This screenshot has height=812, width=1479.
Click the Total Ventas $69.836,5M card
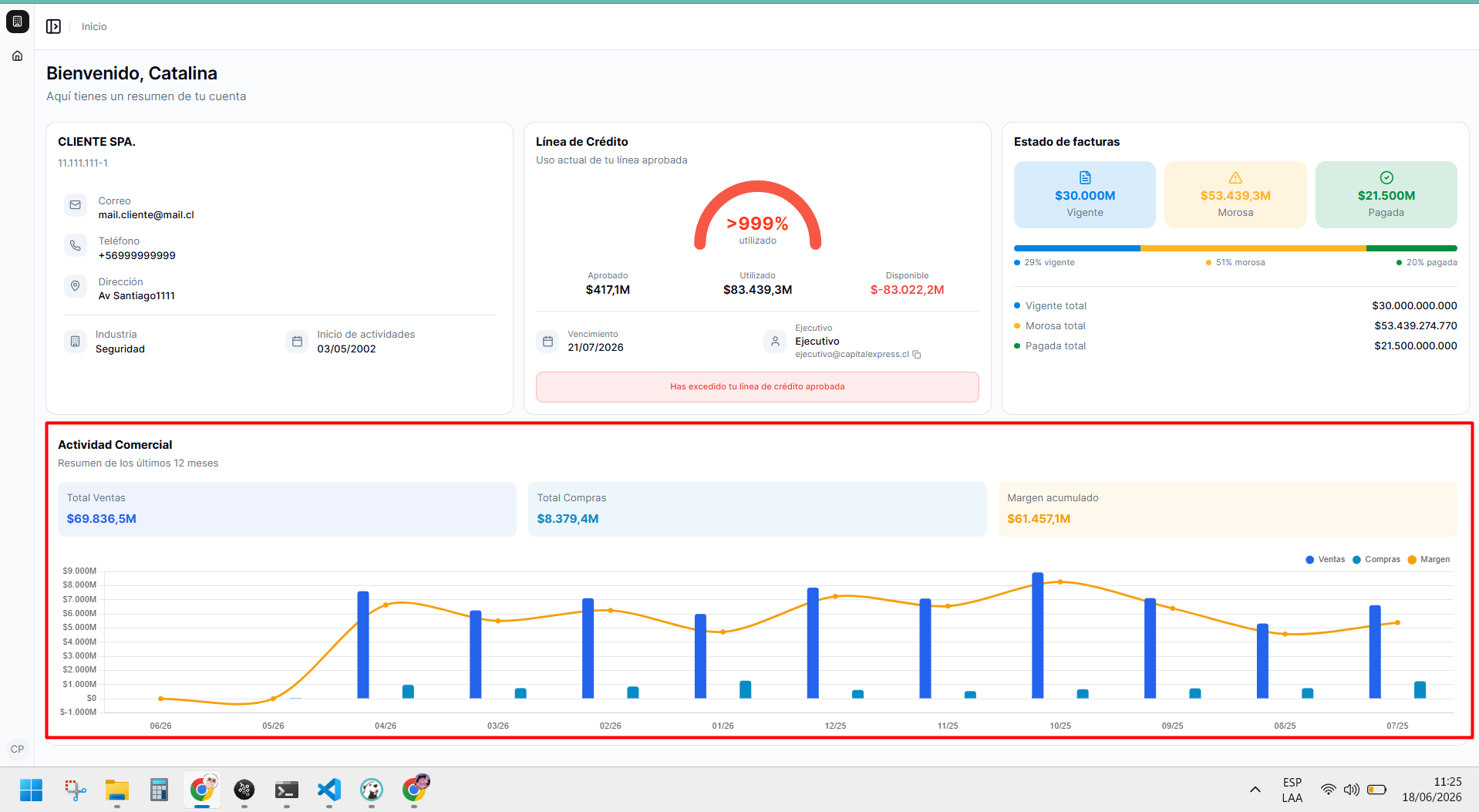[x=287, y=509]
